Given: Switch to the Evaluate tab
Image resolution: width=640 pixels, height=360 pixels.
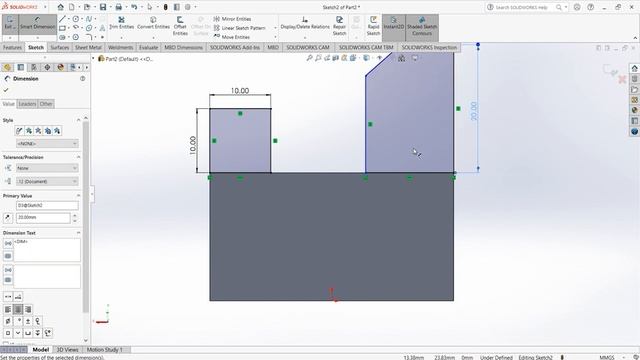Looking at the screenshot, I should tap(148, 47).
